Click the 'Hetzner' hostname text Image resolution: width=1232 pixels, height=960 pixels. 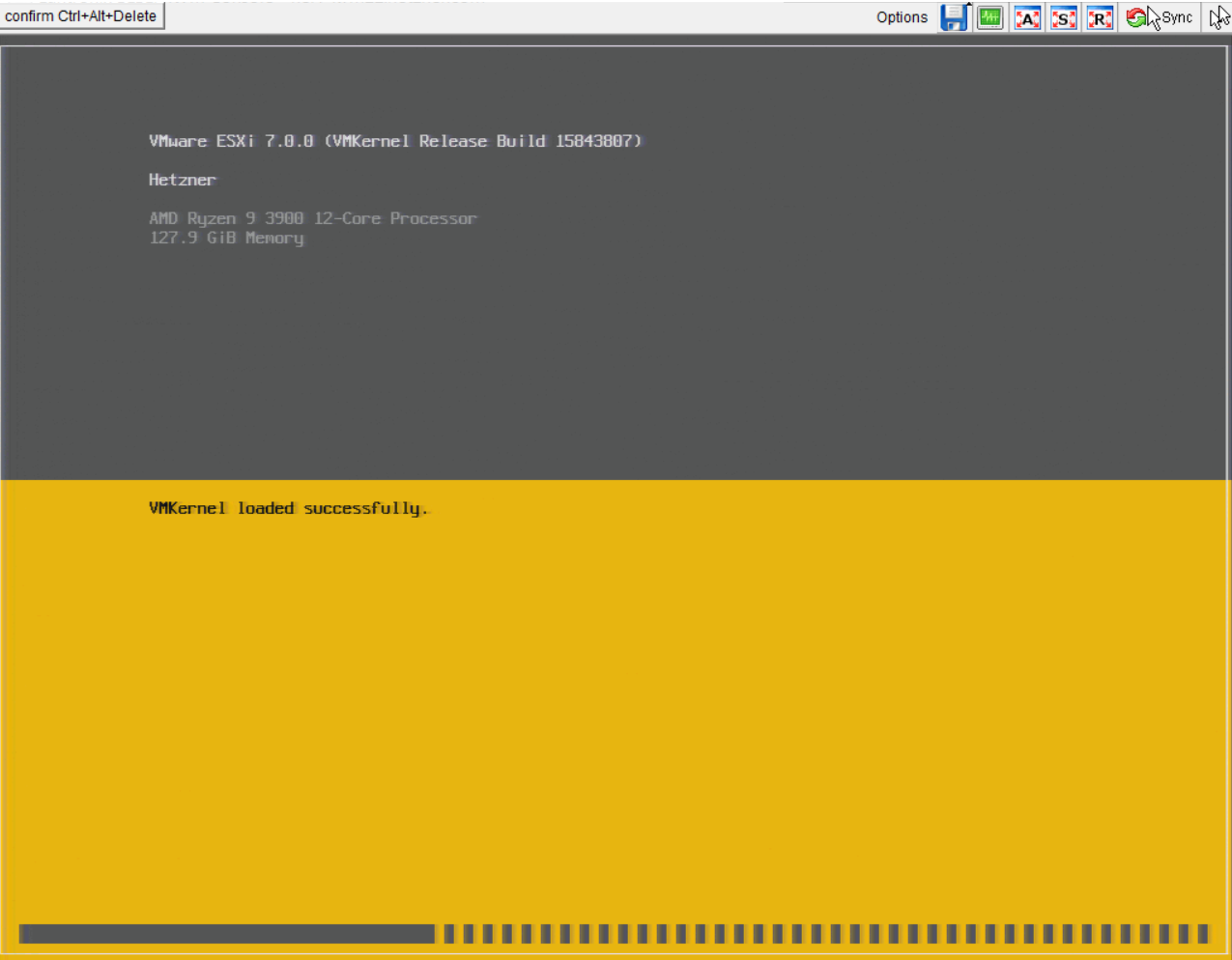click(183, 180)
